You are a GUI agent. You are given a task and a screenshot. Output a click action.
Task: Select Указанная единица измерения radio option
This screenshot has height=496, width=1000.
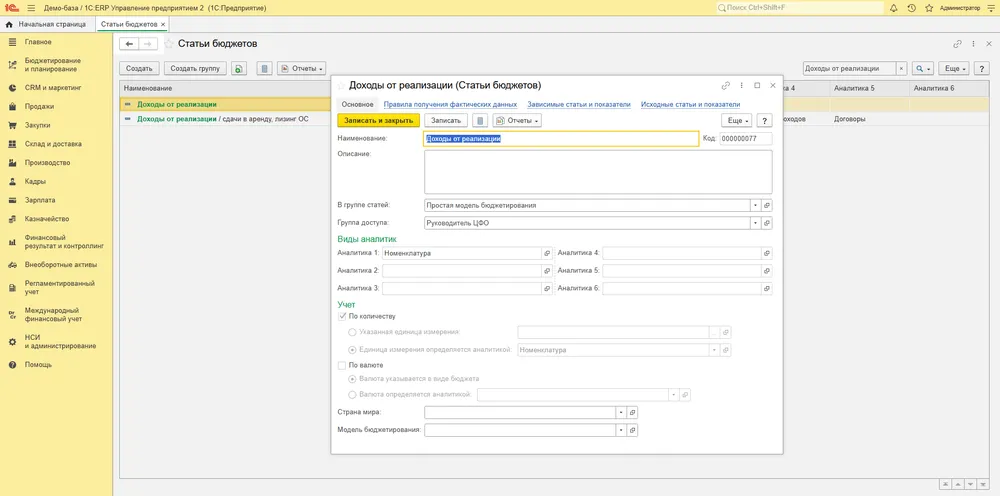[352, 332]
